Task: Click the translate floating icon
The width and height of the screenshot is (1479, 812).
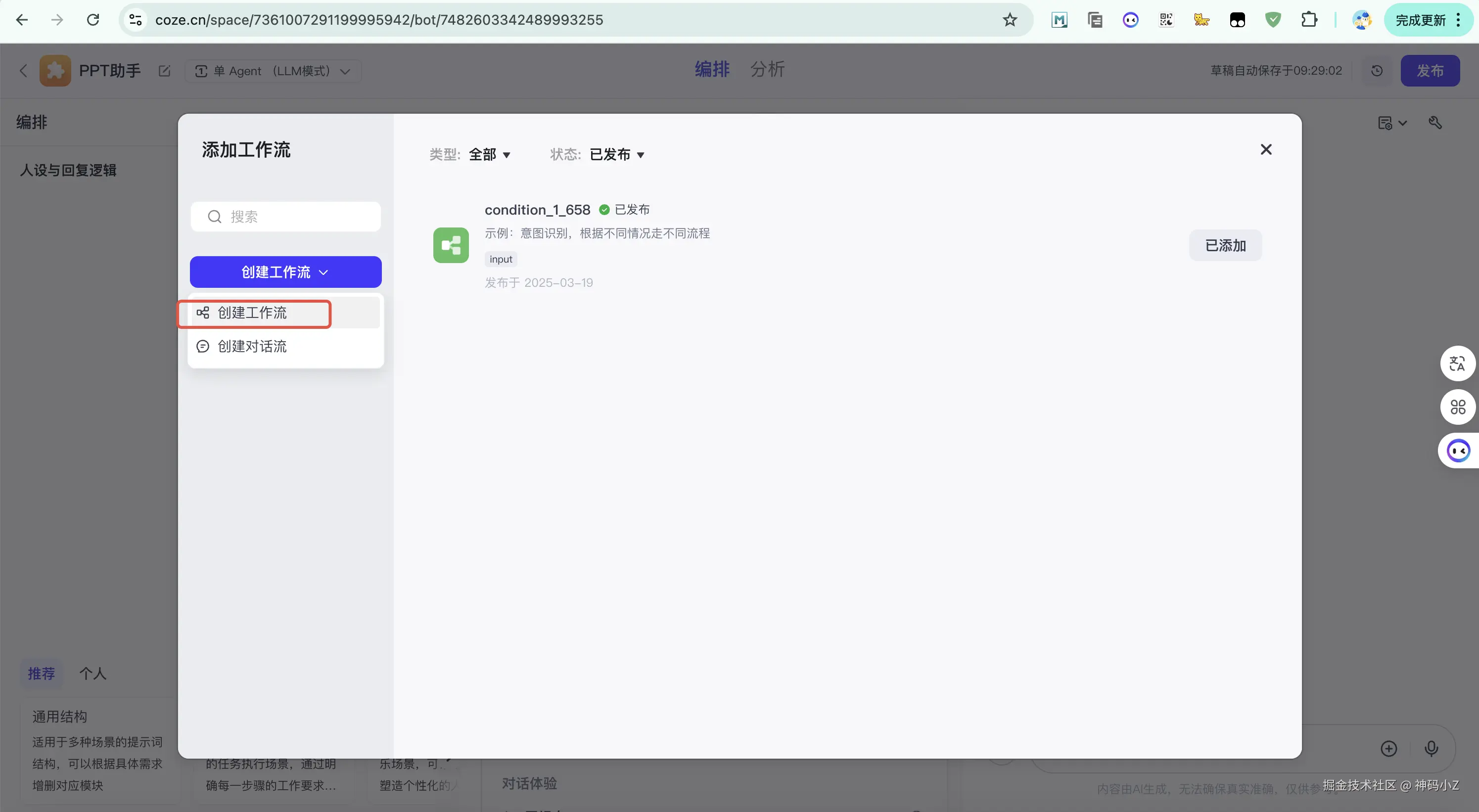Action: 1457,364
